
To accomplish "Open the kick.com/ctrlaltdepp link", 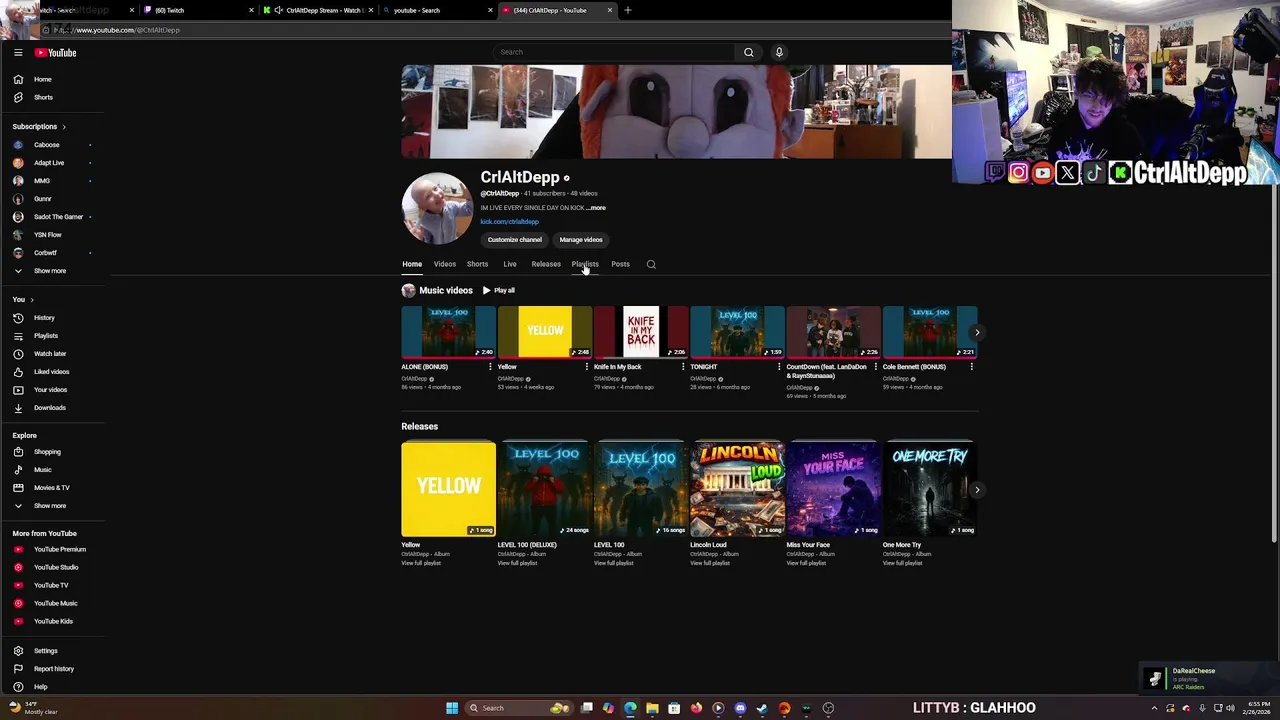I will [x=509, y=222].
